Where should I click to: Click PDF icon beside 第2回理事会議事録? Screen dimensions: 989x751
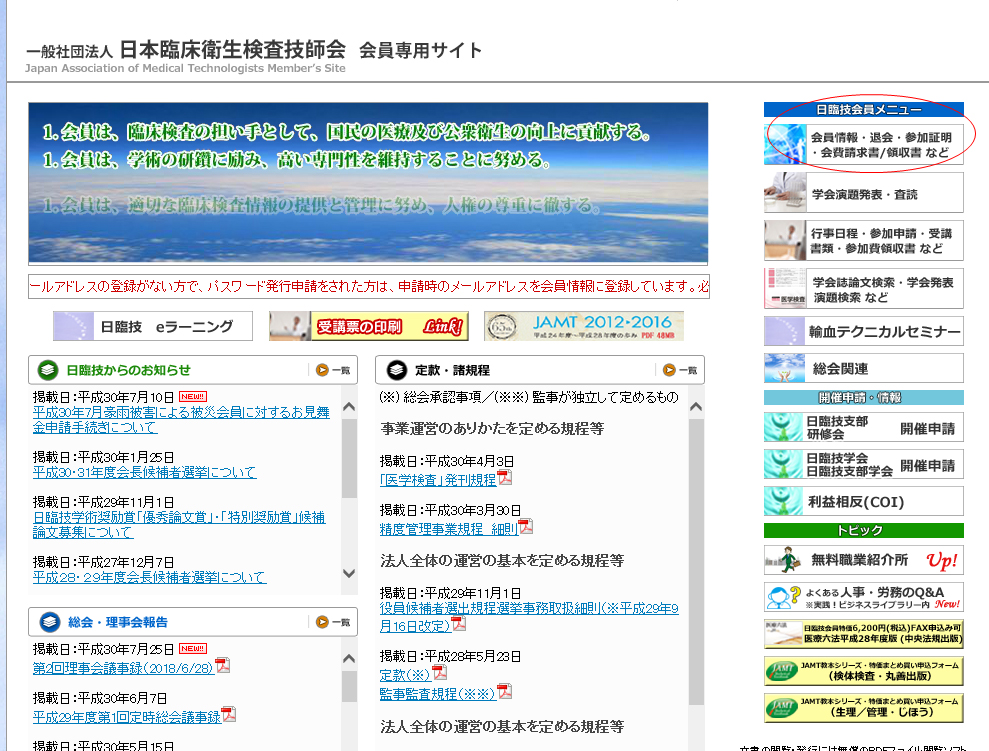tap(222, 666)
